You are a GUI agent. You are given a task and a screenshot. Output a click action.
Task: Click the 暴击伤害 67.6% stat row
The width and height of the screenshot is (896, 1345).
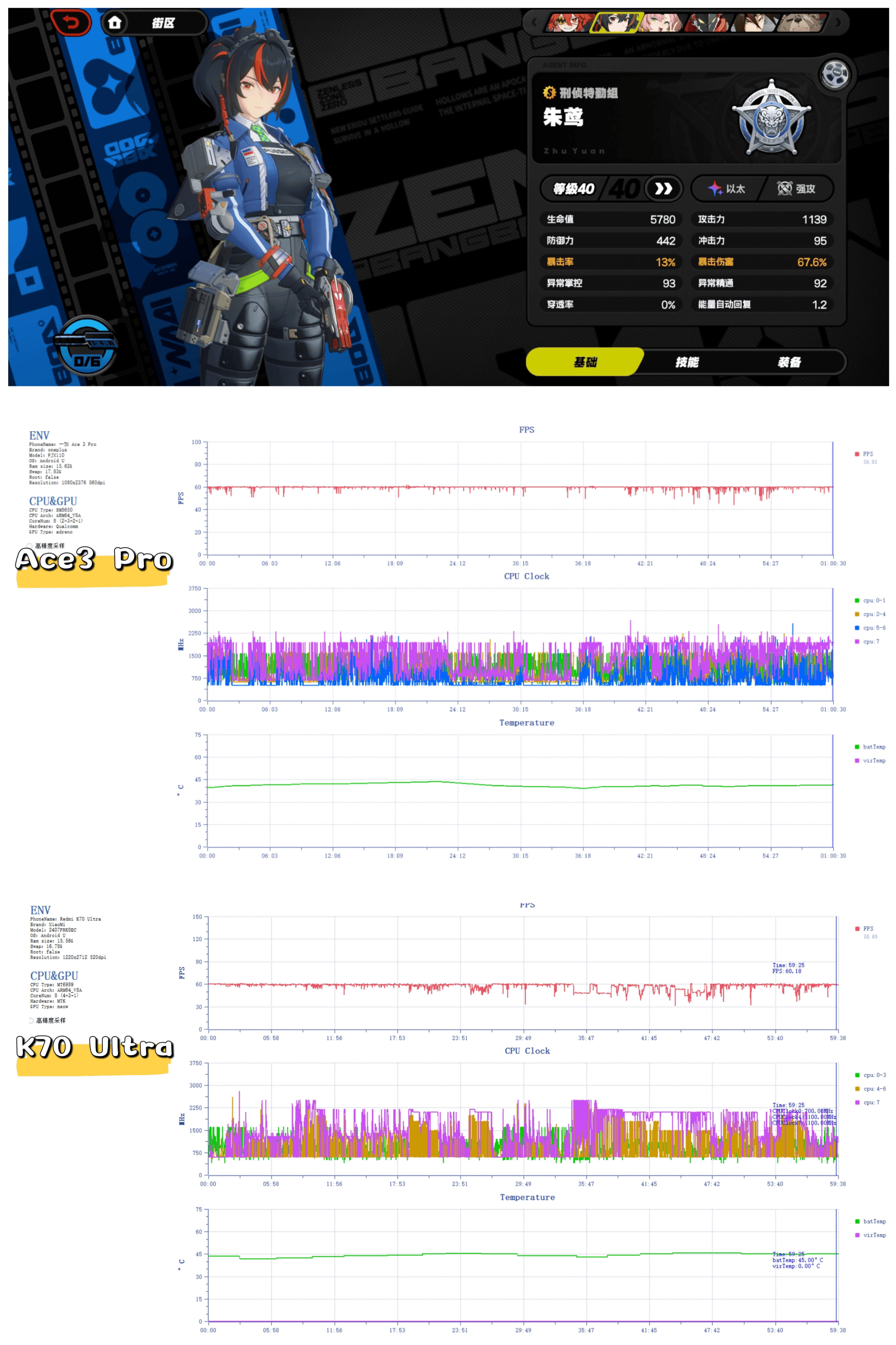click(762, 262)
